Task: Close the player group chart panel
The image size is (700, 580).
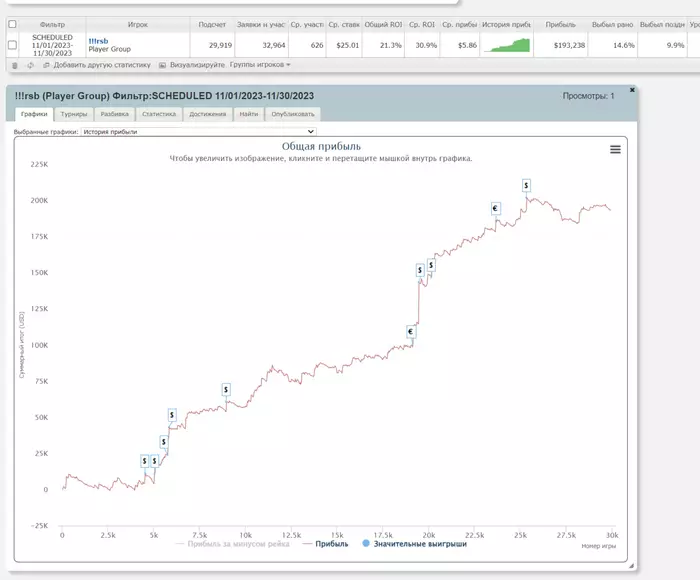Action: click(632, 90)
